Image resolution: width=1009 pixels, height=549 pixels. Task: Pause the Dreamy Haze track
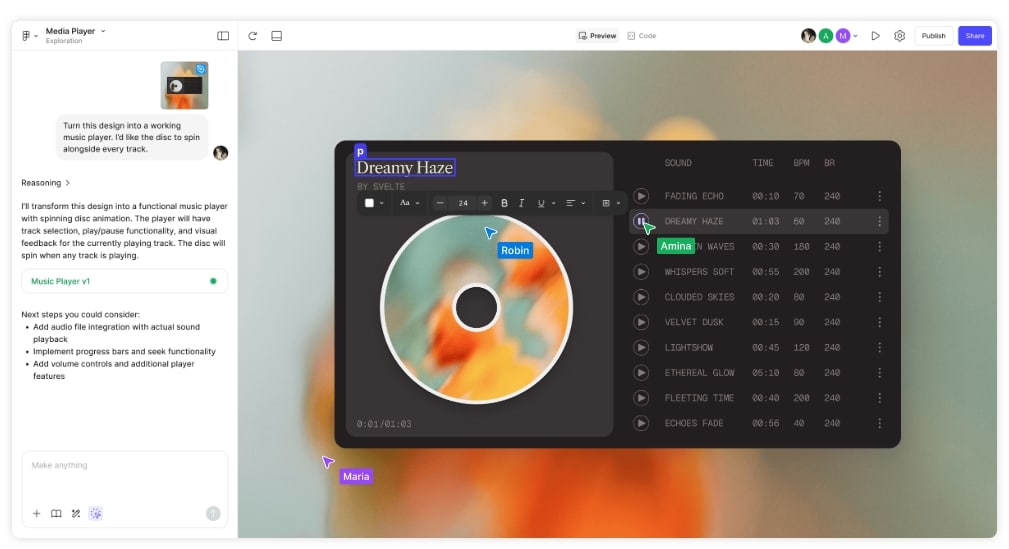point(641,221)
